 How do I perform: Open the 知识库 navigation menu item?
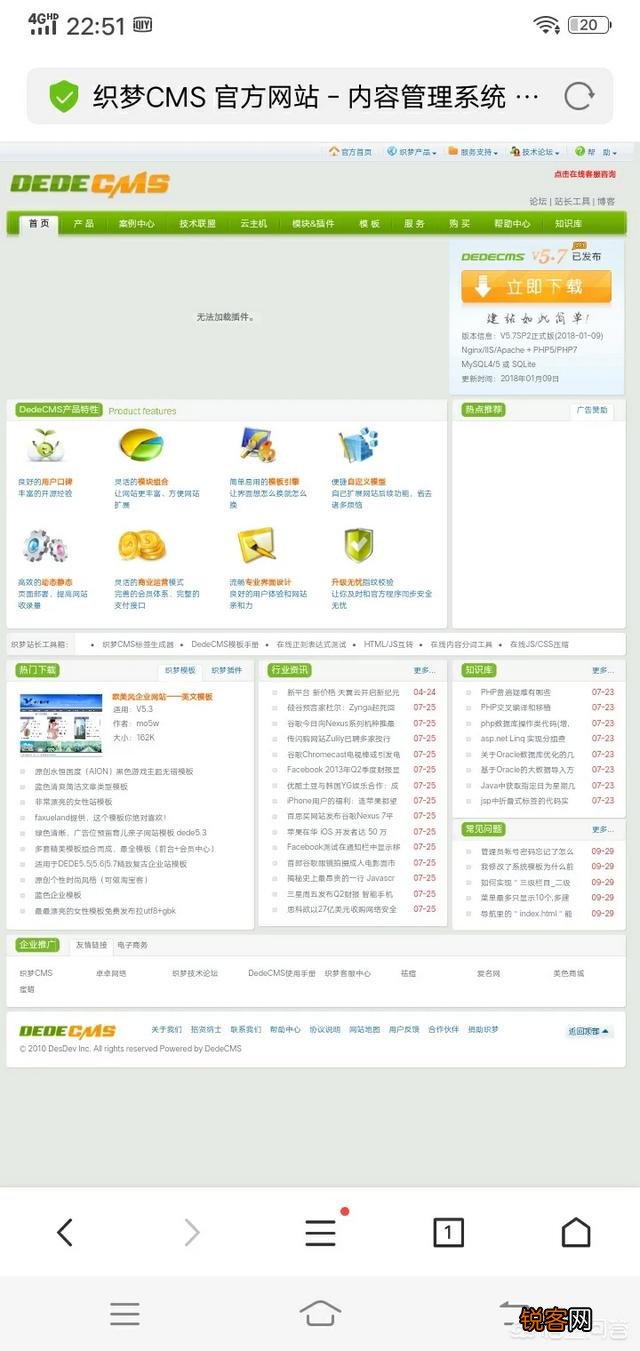click(569, 224)
